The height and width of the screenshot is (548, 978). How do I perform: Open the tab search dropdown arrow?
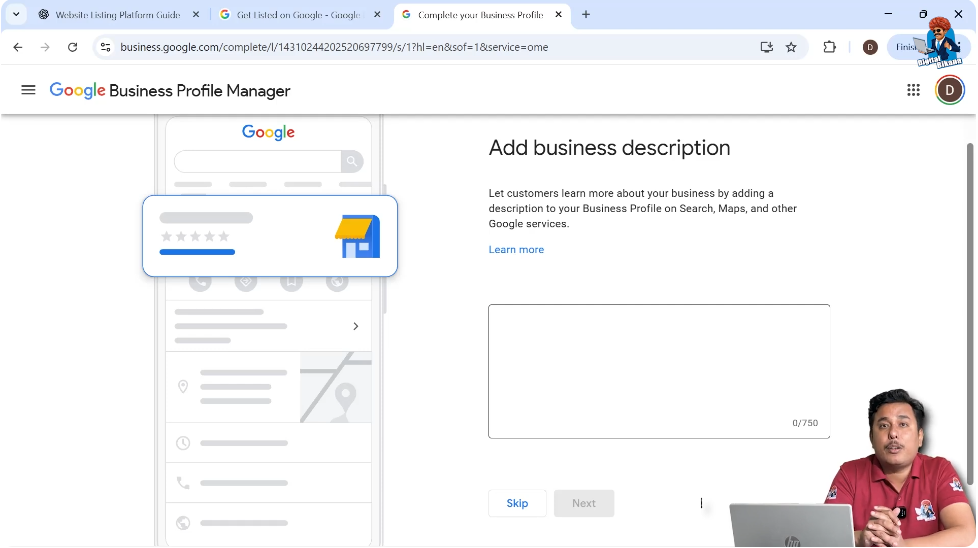click(x=16, y=14)
